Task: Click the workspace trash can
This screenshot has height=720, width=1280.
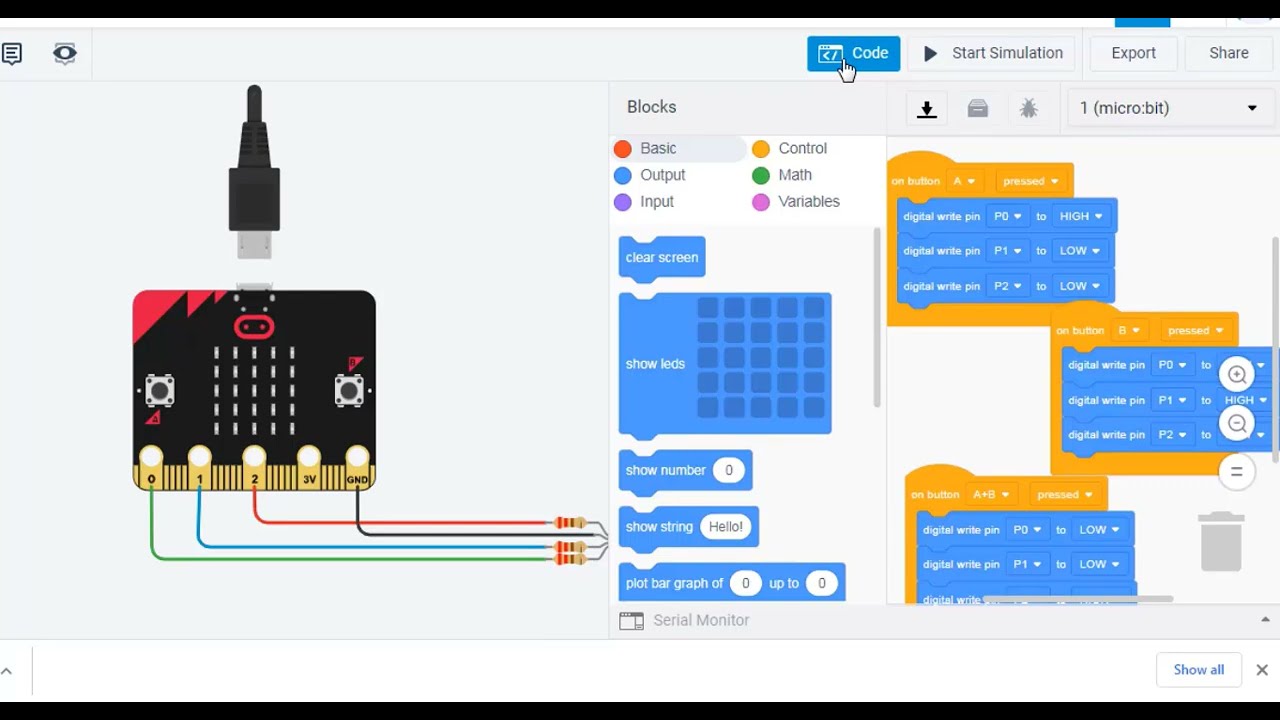Action: [1221, 541]
